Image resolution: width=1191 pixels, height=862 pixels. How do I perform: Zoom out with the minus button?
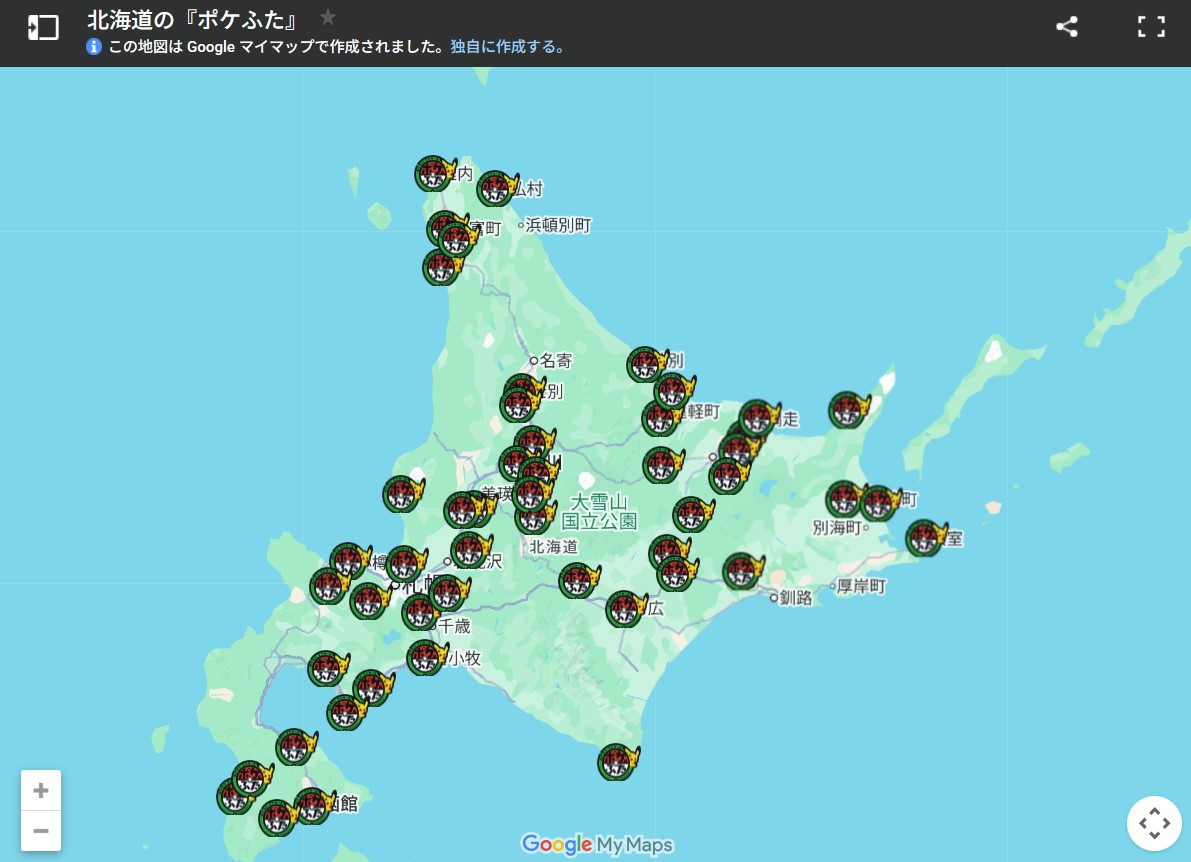point(41,831)
